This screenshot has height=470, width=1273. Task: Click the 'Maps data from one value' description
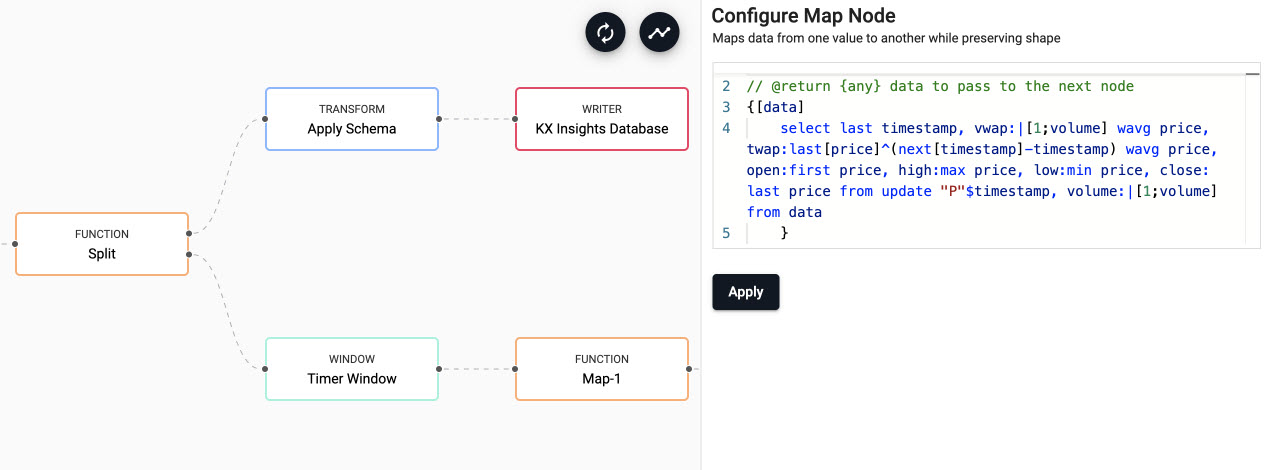(x=886, y=38)
